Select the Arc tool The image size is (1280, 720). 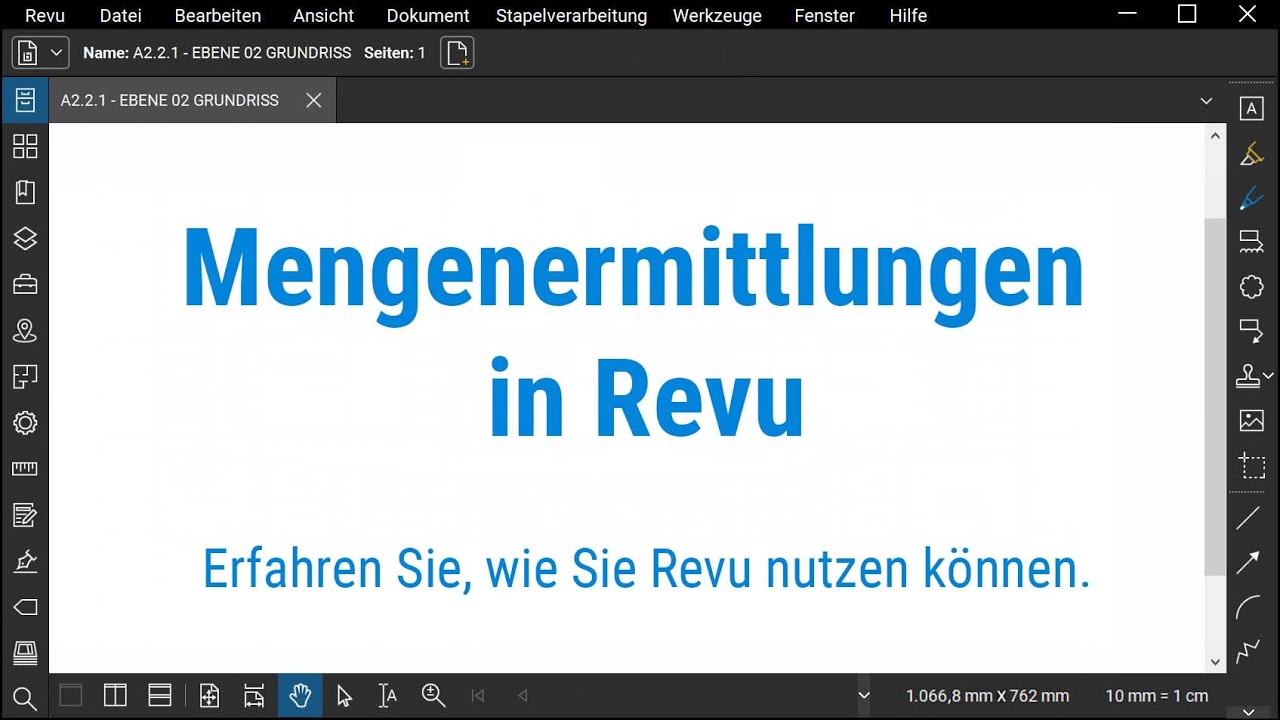click(x=1248, y=607)
